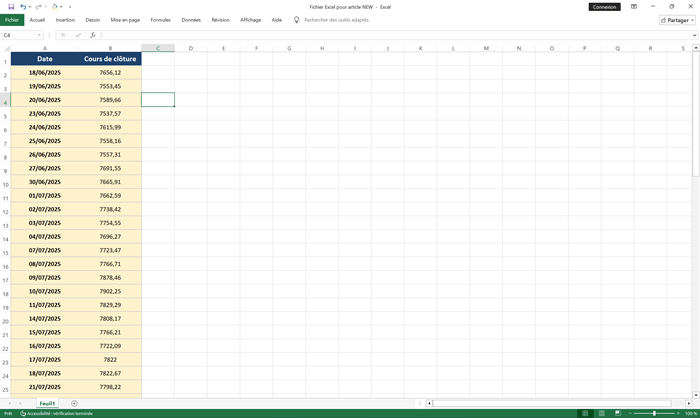The width and height of the screenshot is (700, 418).
Task: Select the 'Cours de clôture' header cell
Action: [110, 59]
